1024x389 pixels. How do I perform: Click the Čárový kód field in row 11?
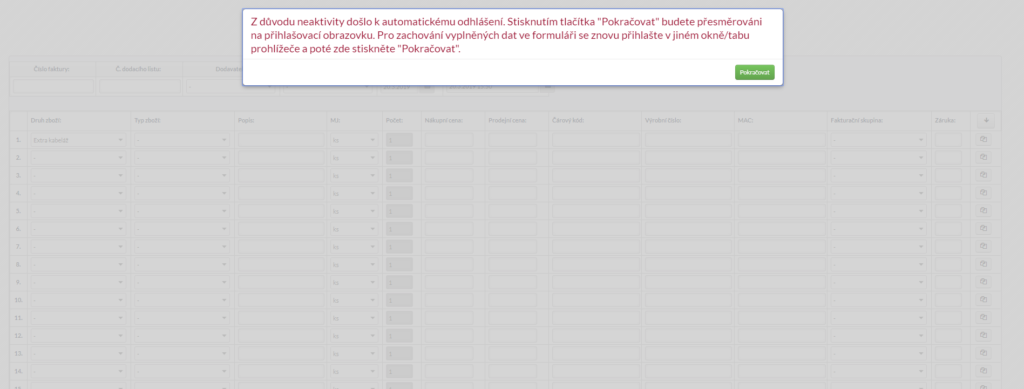point(596,318)
